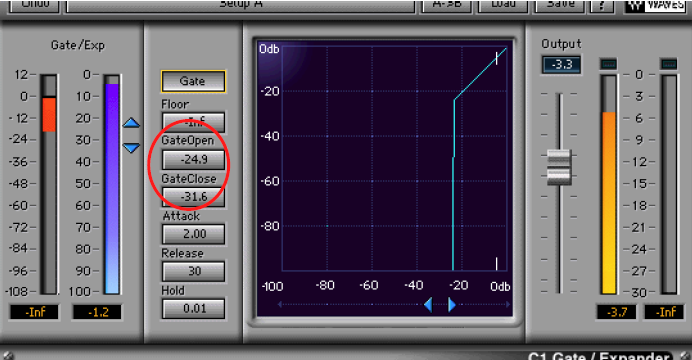Select the GateClose value field
Image resolution: width=692 pixels, height=360 pixels.
(x=193, y=197)
